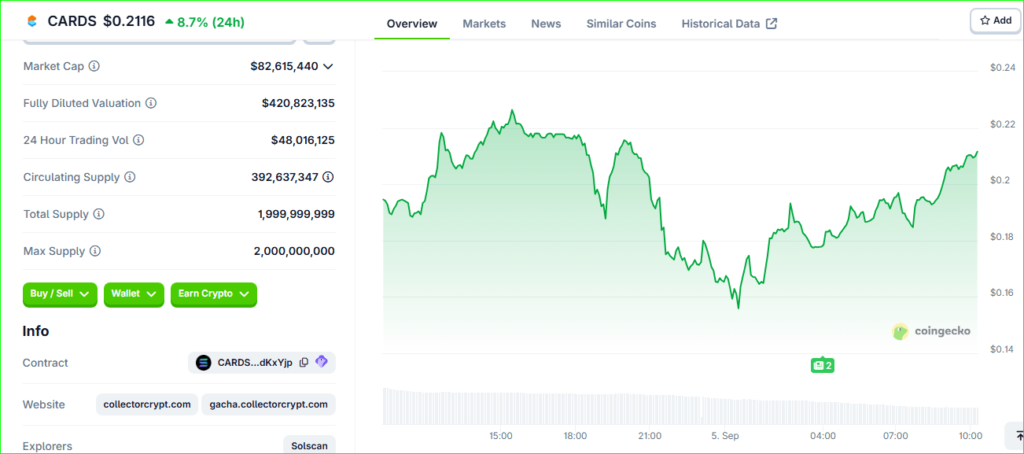Open the Earn Crypto dropdown

214,294
